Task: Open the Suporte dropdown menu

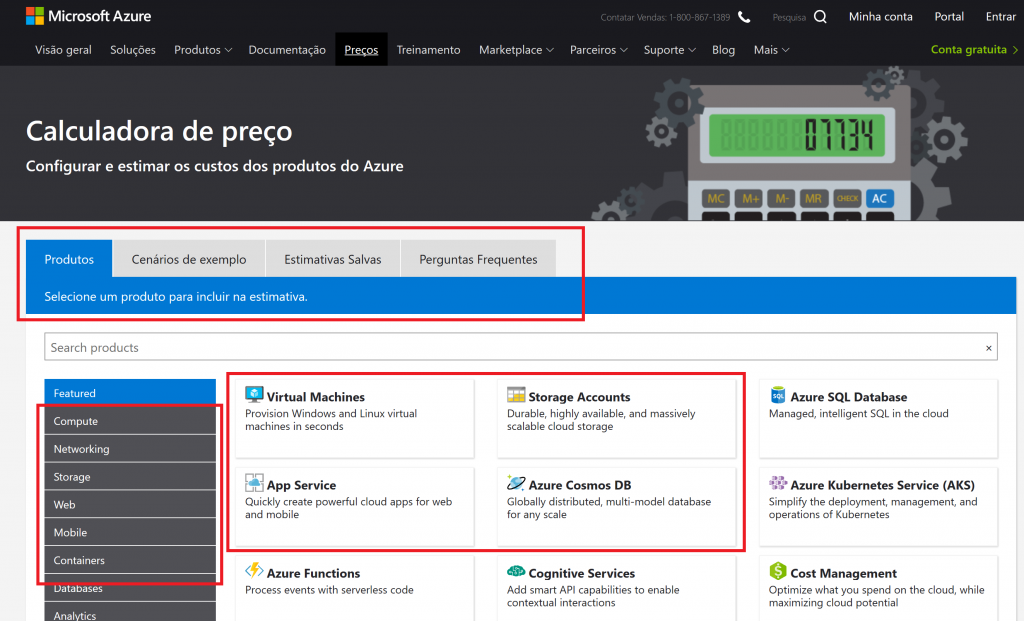Action: pyautogui.click(x=669, y=50)
